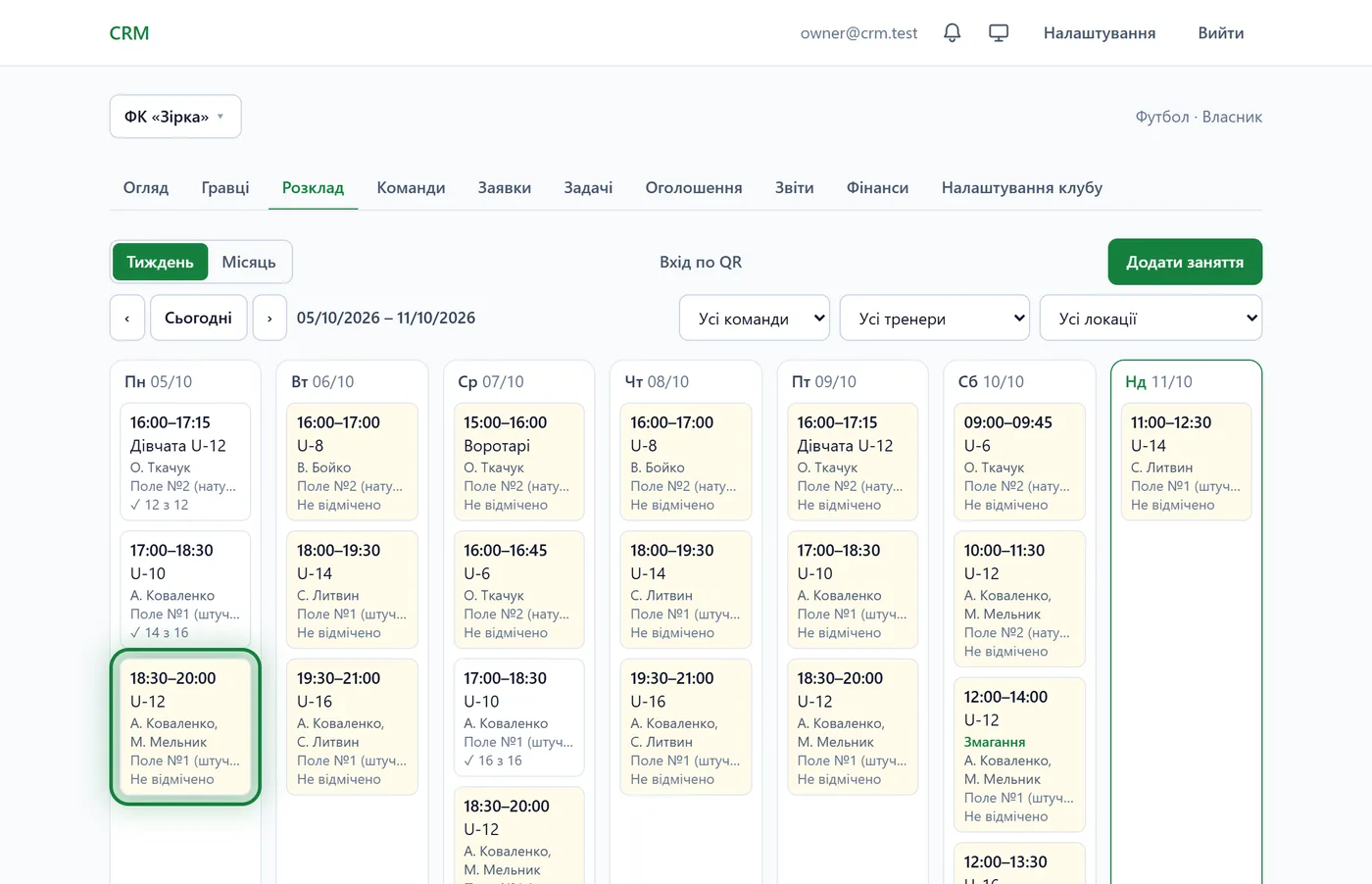1372x884 pixels.
Task: Open the Гравці tab
Action: click(225, 187)
